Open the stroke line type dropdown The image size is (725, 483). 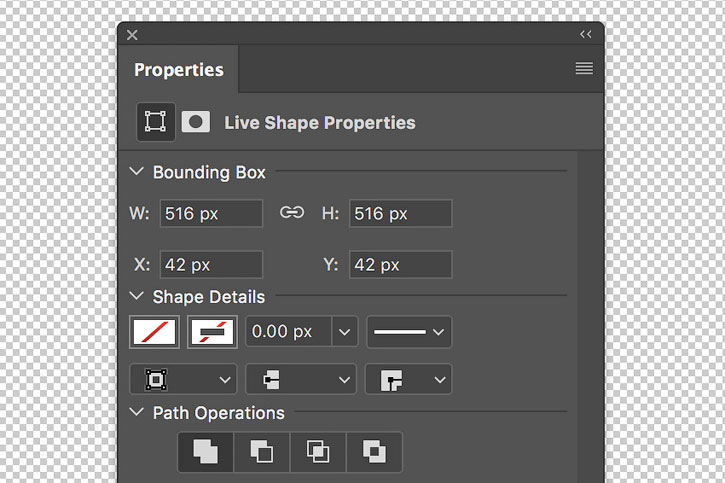pyautogui.click(x=409, y=332)
